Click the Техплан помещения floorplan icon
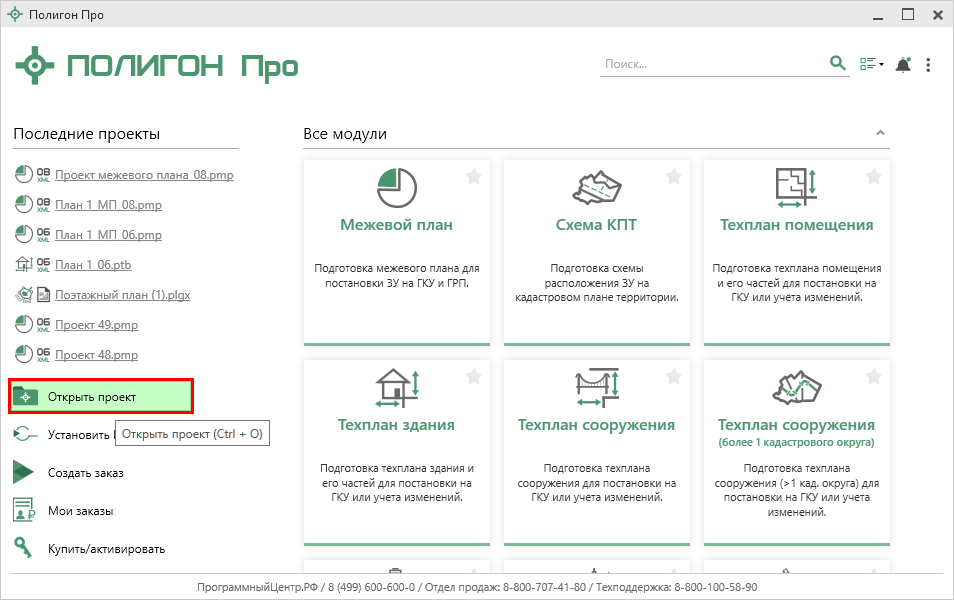954x600 pixels. [796, 187]
